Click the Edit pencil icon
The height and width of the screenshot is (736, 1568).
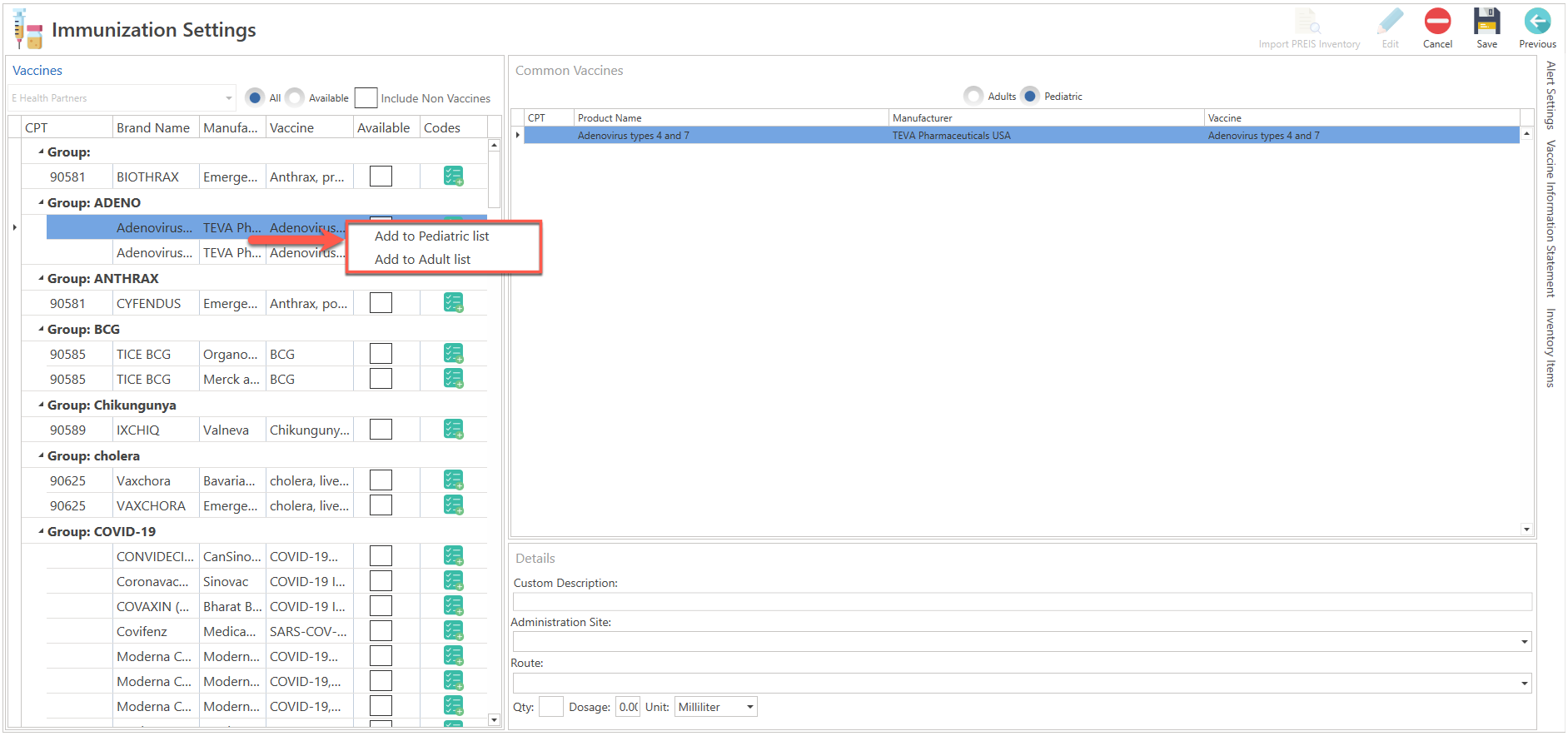coord(1390,22)
